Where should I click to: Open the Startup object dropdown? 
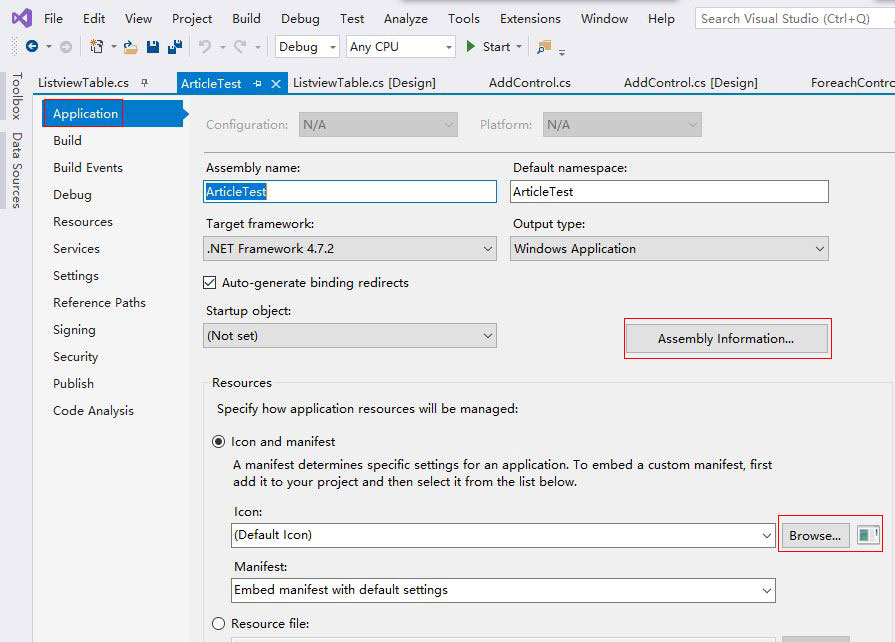click(350, 336)
